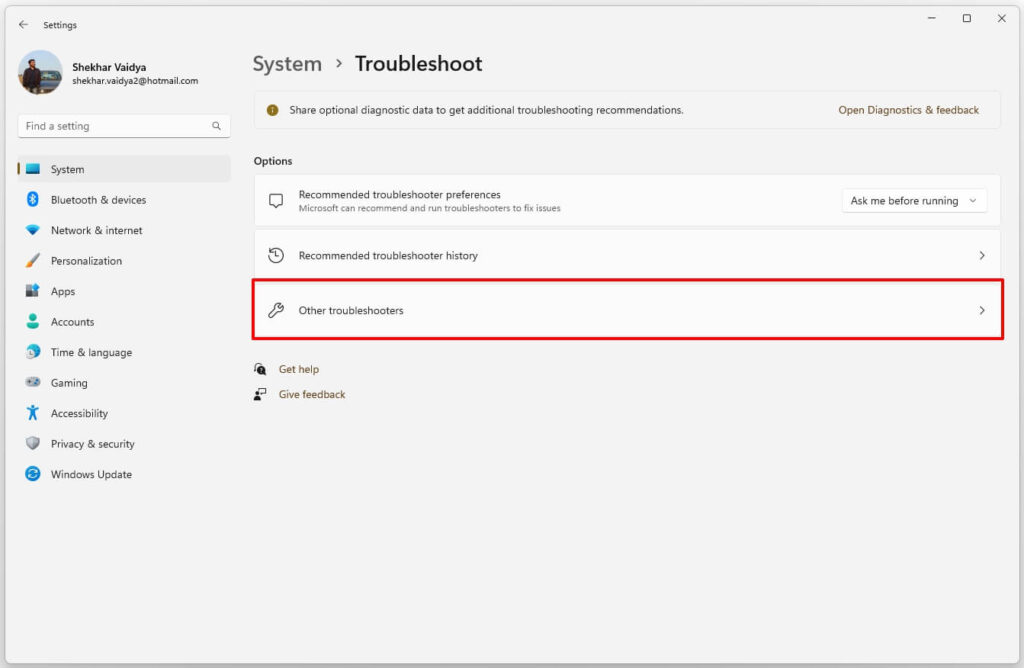The height and width of the screenshot is (668, 1024).
Task: Click the Get help link
Action: (300, 369)
